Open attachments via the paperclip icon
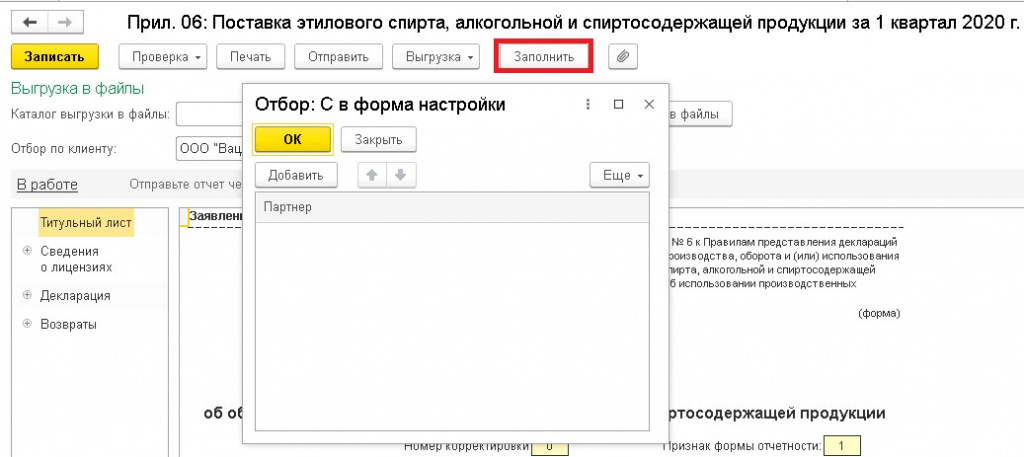The height and width of the screenshot is (457, 1024). click(623, 57)
